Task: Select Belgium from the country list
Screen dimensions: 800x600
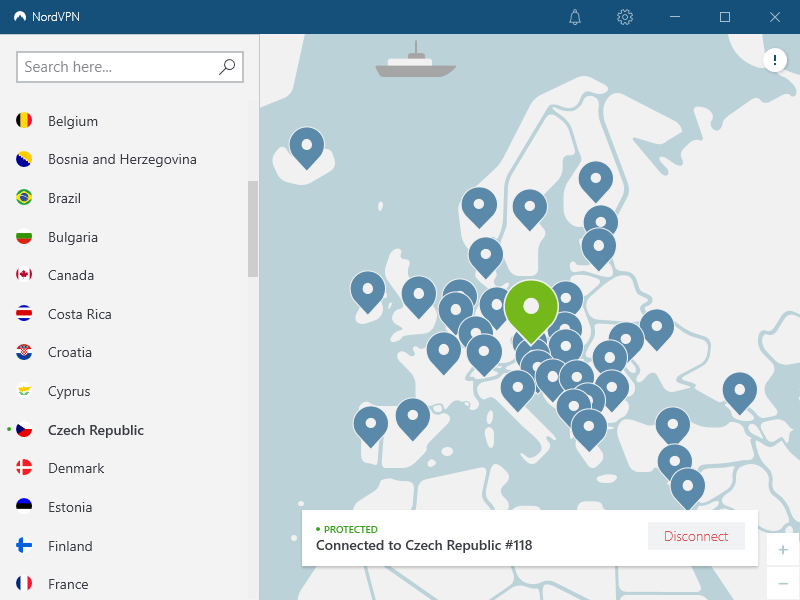Action: (73, 121)
